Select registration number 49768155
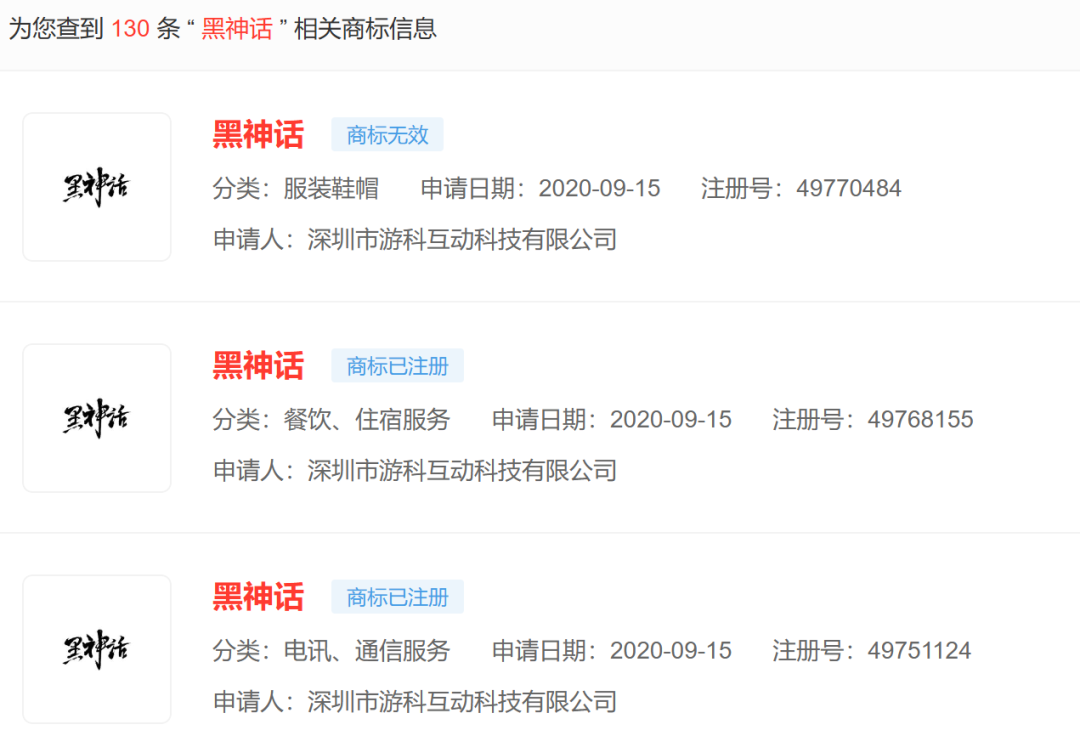 [x=920, y=419]
